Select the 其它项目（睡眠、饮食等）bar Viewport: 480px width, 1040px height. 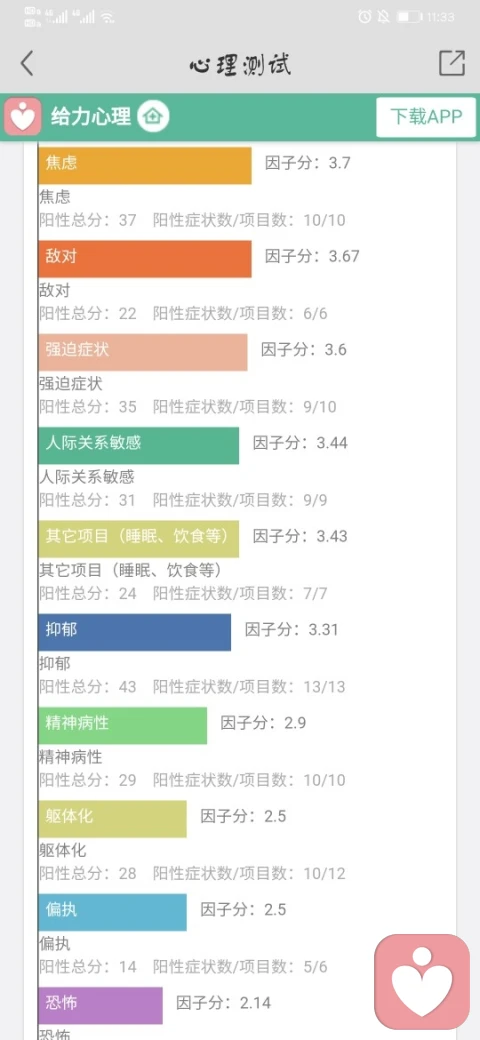click(x=139, y=539)
